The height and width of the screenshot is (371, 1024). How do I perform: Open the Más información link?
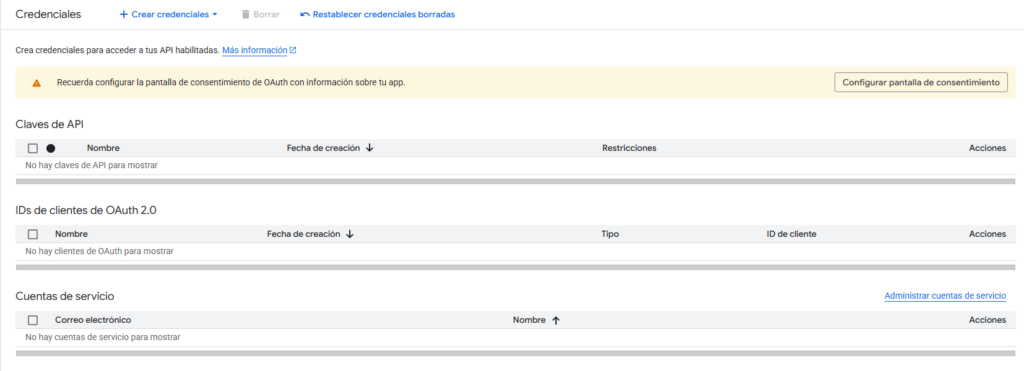coord(255,50)
